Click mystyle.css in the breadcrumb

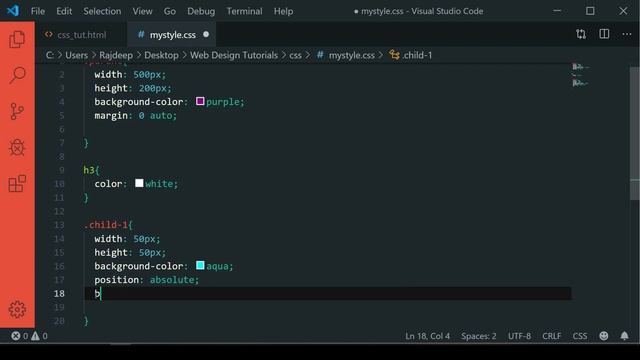pyautogui.click(x=352, y=55)
